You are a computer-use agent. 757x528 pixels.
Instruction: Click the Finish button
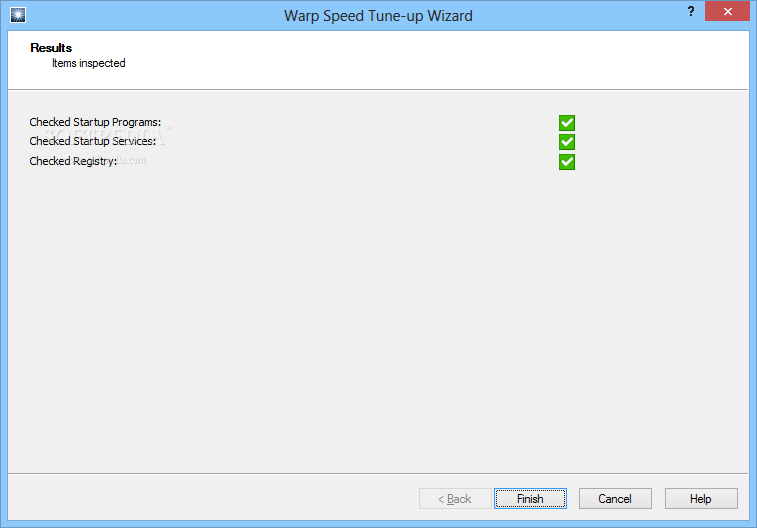(530, 499)
